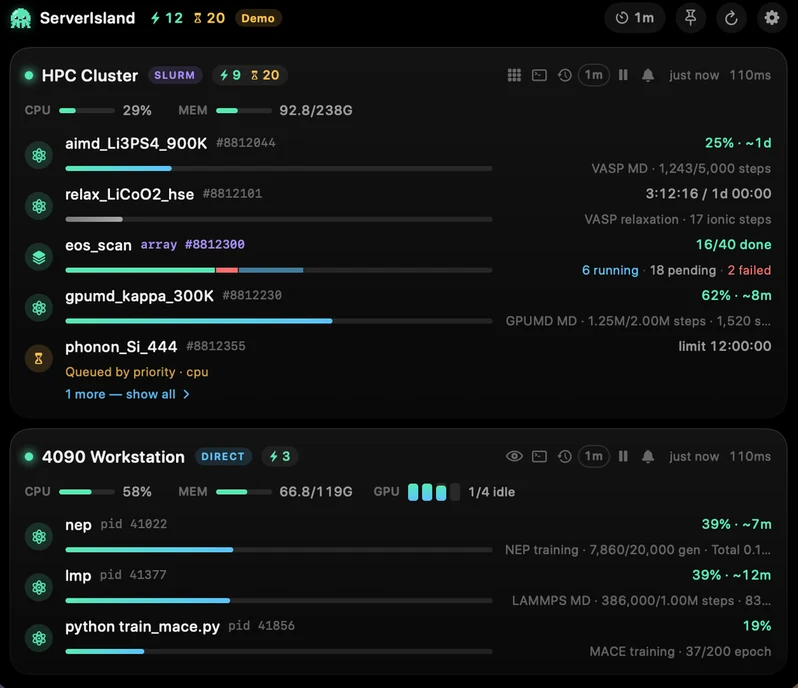Open the python train_mace.py process
The width and height of the screenshot is (798, 688).
pyautogui.click(x=398, y=639)
